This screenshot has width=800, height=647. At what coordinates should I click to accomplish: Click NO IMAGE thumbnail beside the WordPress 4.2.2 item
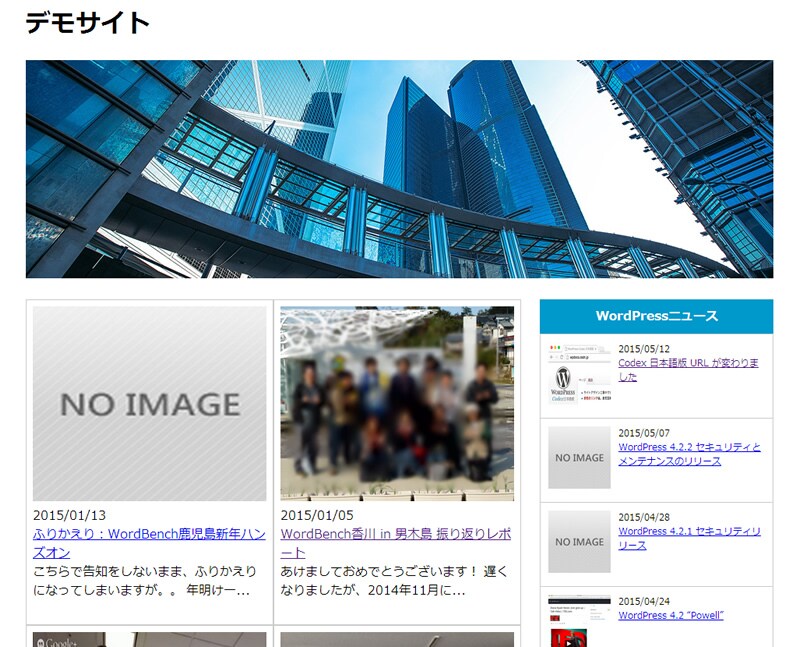(x=580, y=458)
